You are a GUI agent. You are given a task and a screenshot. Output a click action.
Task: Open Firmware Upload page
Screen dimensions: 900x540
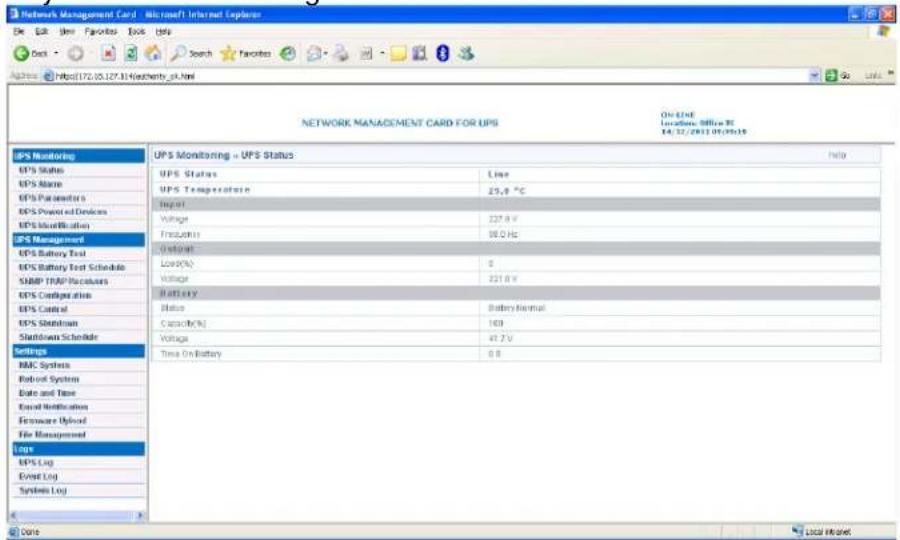(x=53, y=420)
